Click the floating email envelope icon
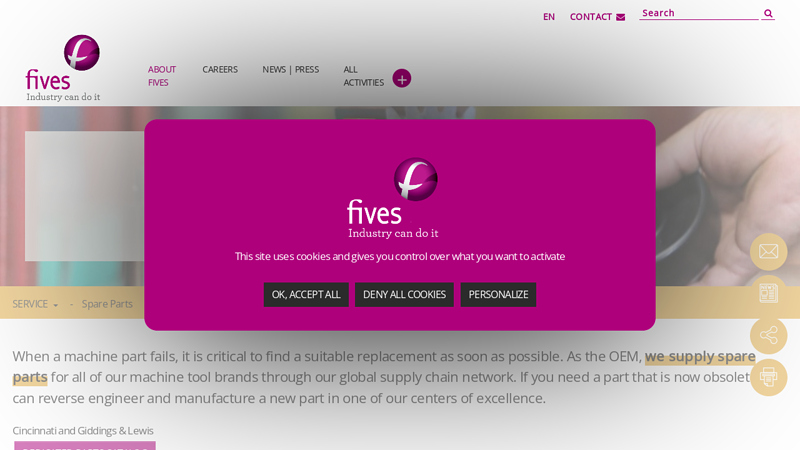800x450 pixels. (768, 252)
